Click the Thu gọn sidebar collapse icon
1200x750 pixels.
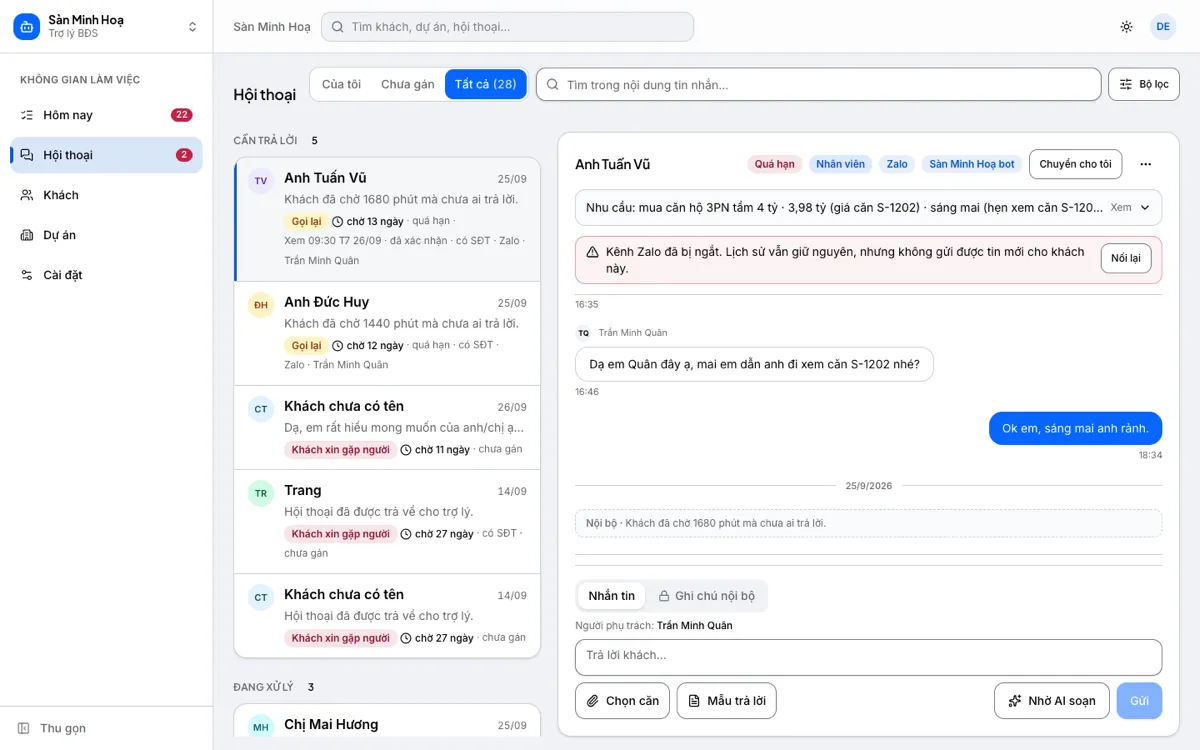(x=24, y=728)
